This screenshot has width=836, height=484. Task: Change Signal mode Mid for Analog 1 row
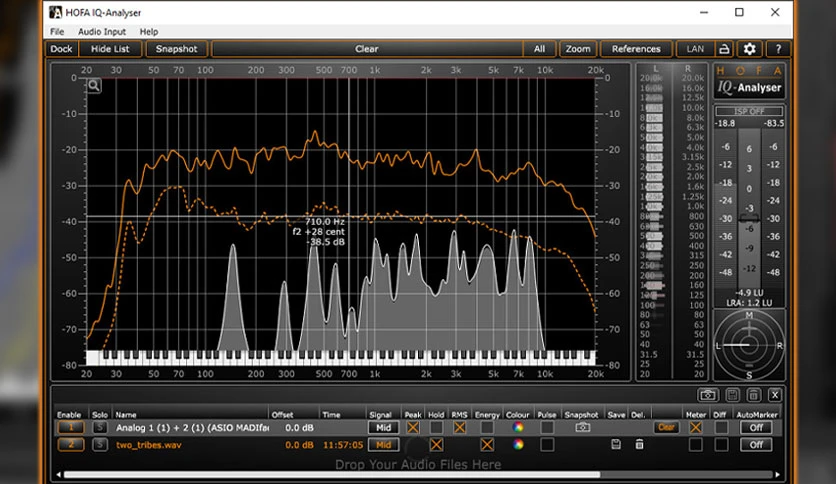tap(383, 427)
